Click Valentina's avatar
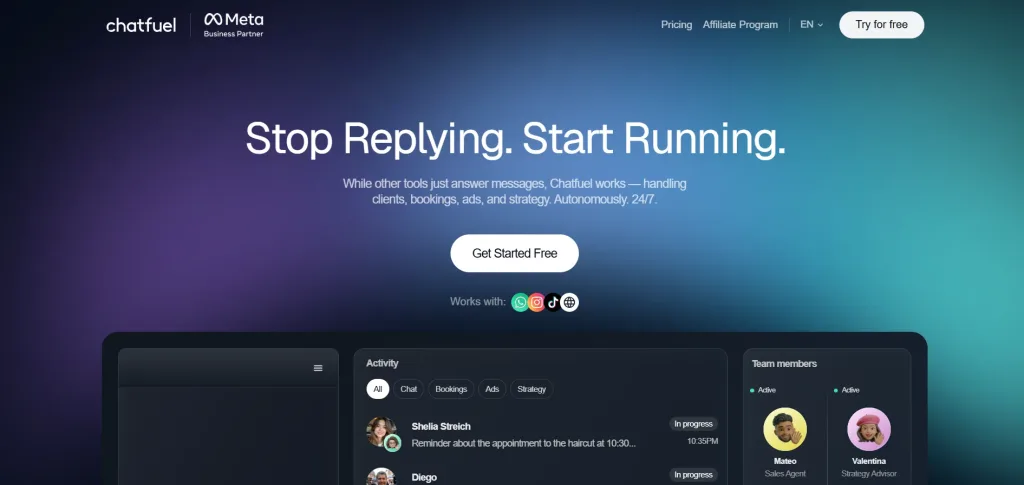 [x=869, y=430]
